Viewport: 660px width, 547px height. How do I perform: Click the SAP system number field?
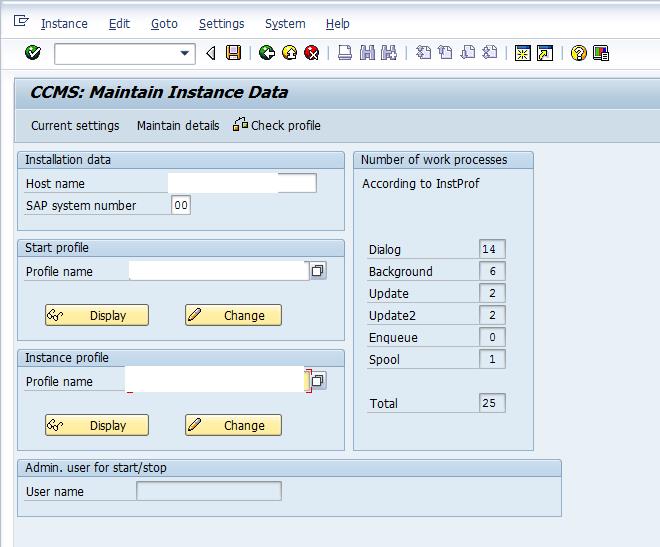(x=180, y=205)
